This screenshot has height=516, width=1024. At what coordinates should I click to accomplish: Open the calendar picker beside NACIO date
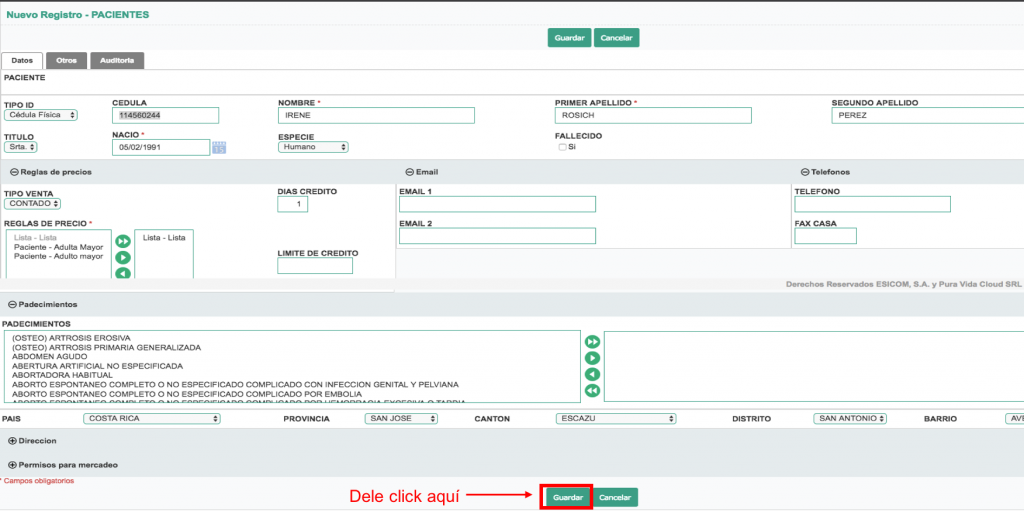coord(219,148)
